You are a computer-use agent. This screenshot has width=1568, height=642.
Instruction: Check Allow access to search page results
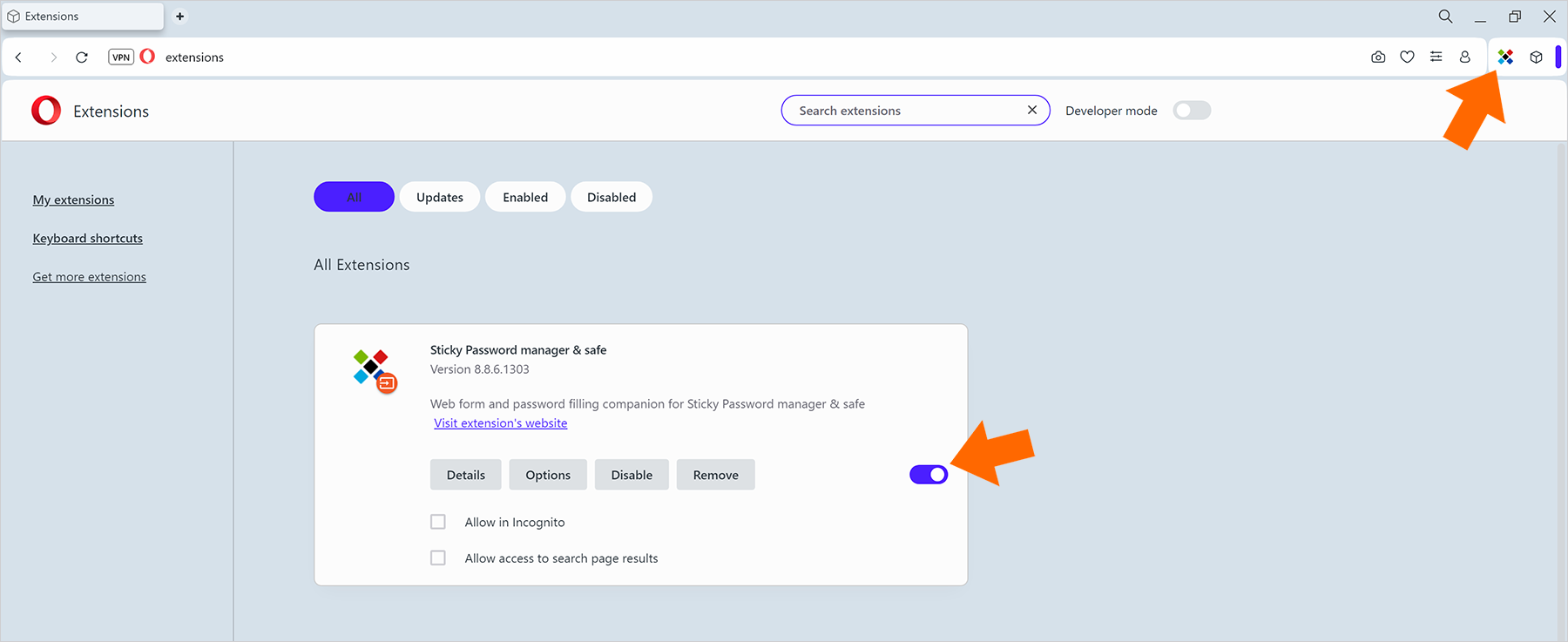(438, 558)
